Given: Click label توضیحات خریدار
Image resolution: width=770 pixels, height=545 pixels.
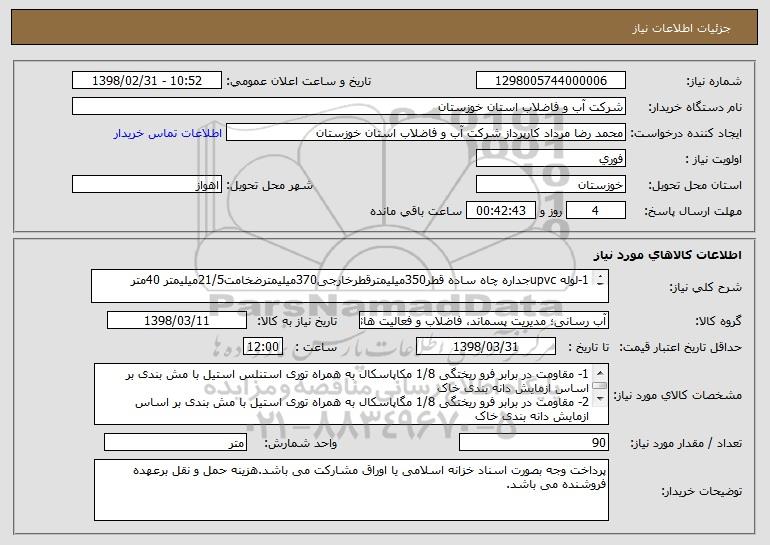Looking at the screenshot, I should click(x=702, y=490).
